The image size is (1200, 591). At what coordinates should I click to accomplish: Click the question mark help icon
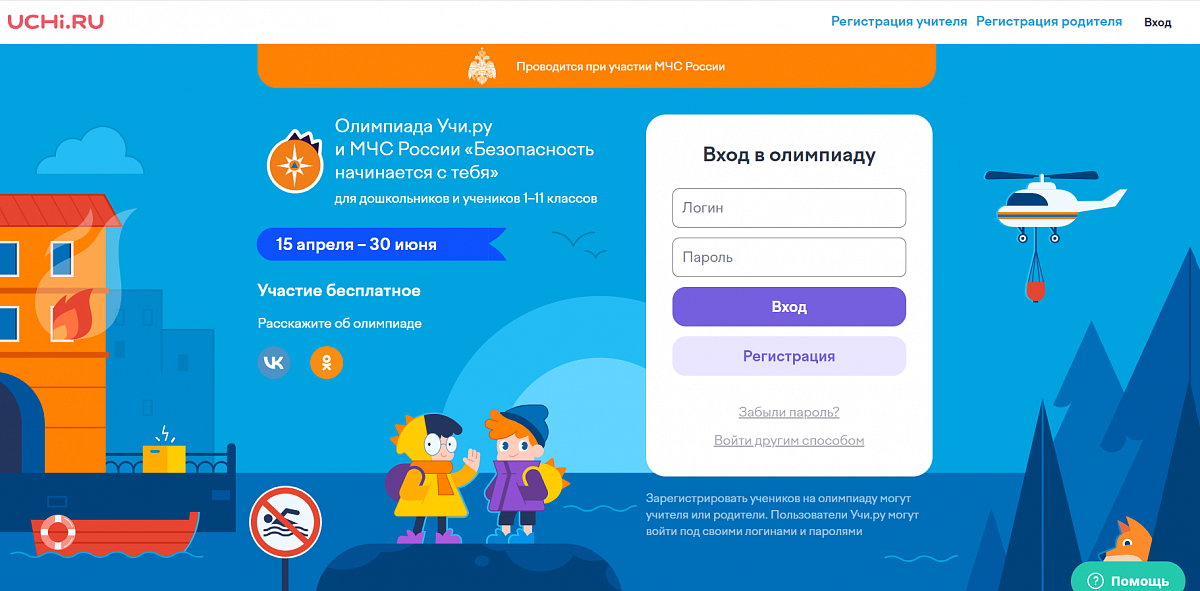(x=1093, y=581)
